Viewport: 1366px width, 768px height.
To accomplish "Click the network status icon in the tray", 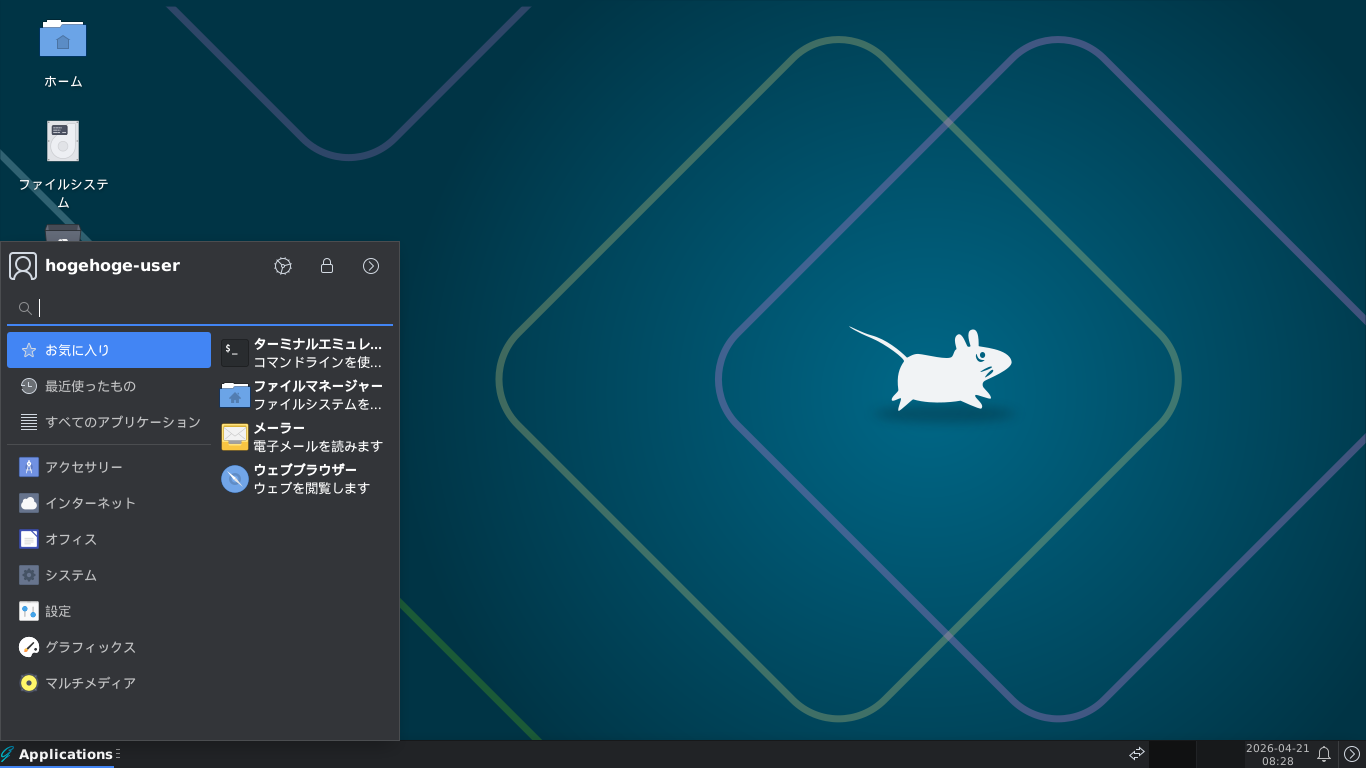I will [x=1137, y=753].
